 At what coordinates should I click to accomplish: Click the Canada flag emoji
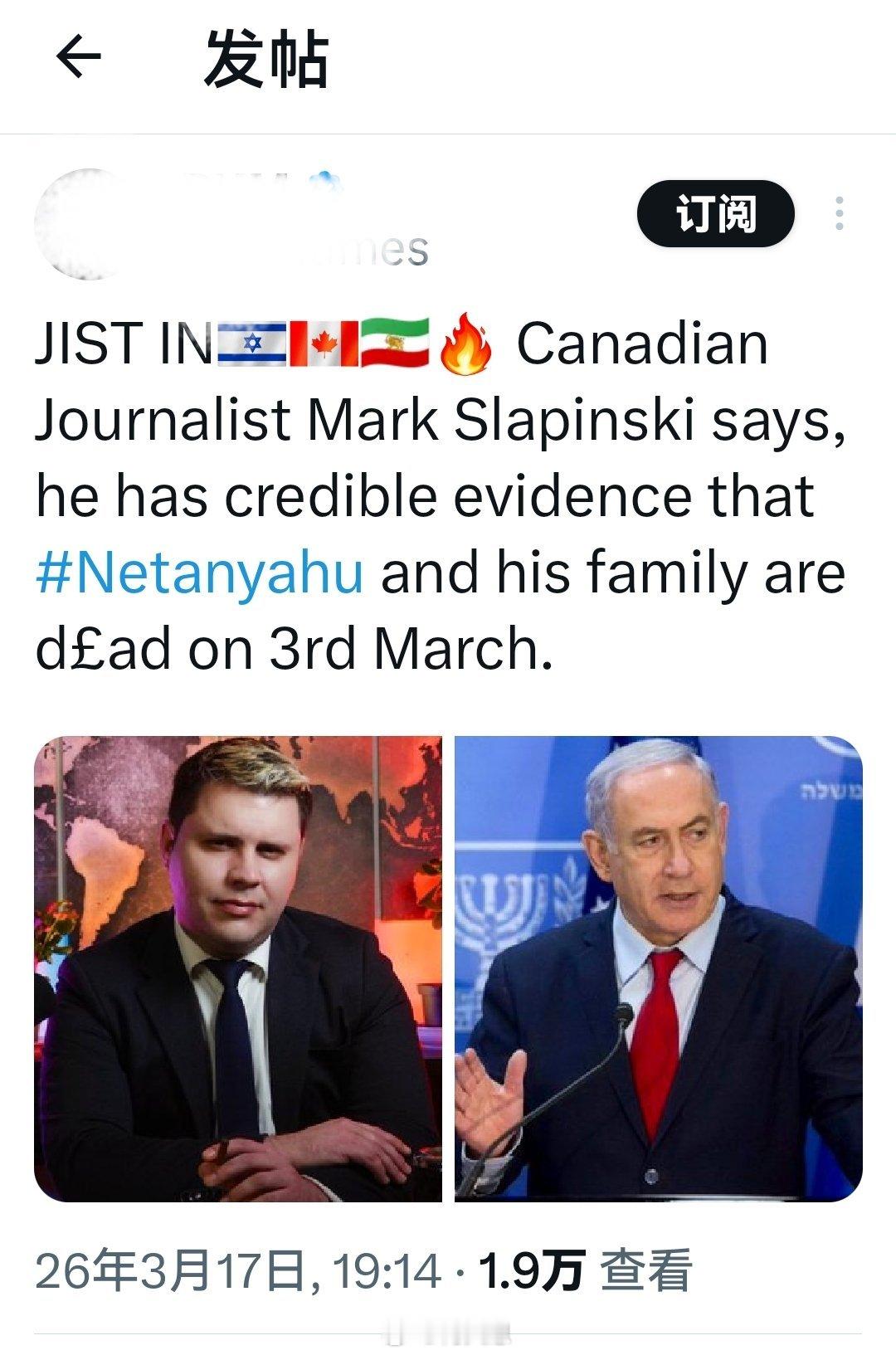[324, 344]
